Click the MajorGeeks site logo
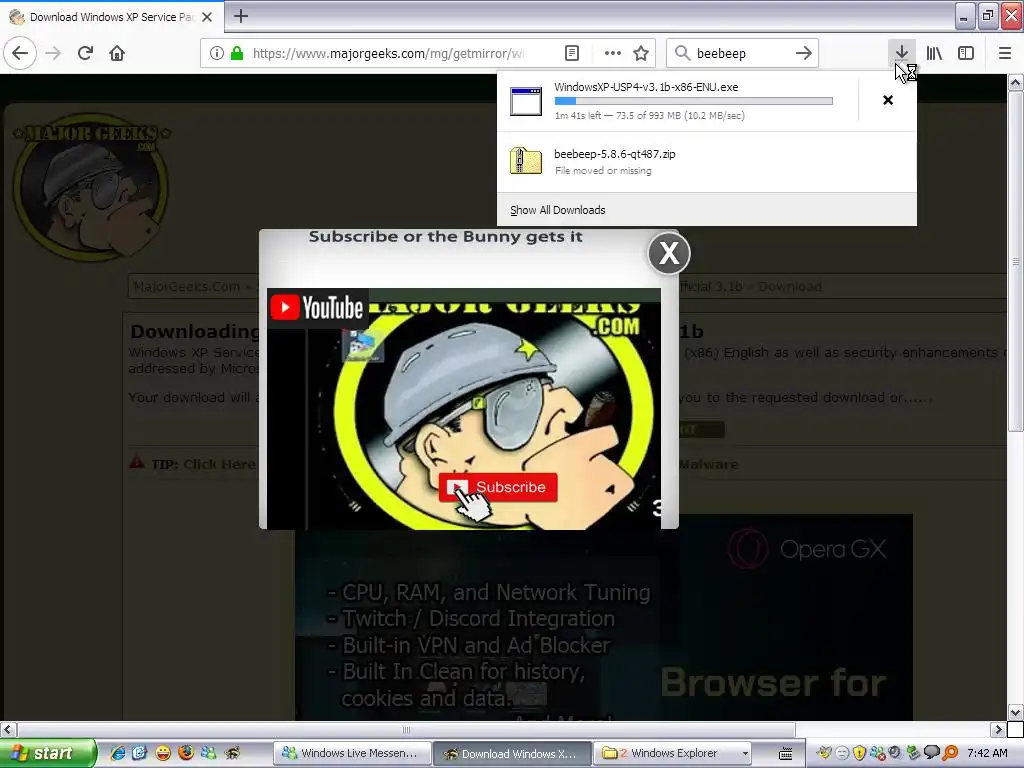Image resolution: width=1024 pixels, height=768 pixels. tap(91, 189)
